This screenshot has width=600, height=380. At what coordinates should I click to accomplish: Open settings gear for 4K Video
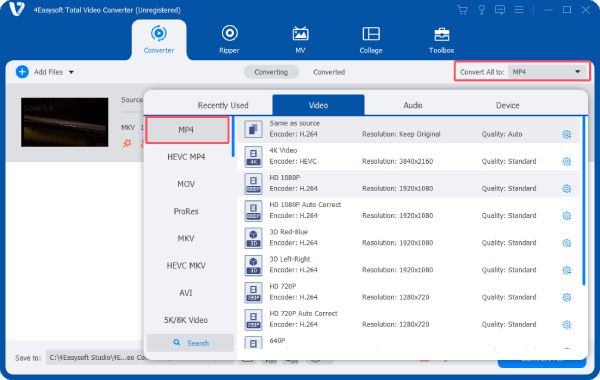point(567,161)
